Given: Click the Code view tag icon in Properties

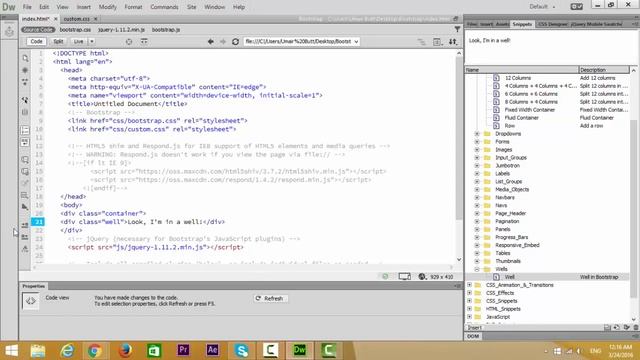Looking at the screenshot, I should (x=31, y=301).
